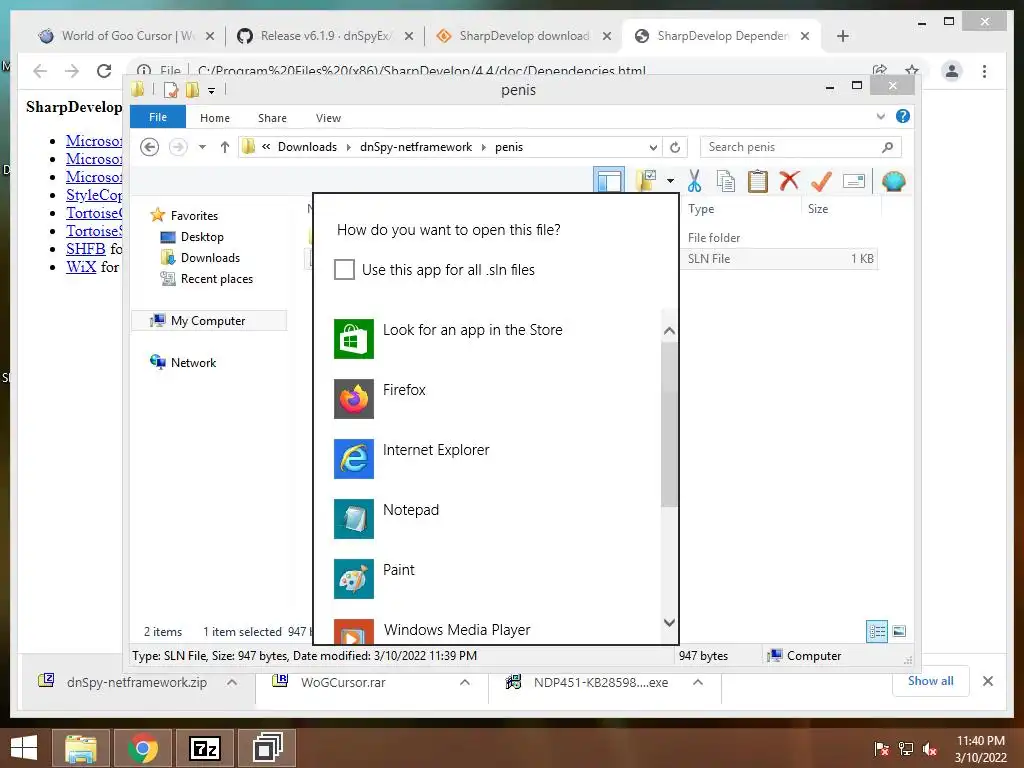Image resolution: width=1024 pixels, height=768 pixels.
Task: Go up one folder level
Action: [225, 147]
